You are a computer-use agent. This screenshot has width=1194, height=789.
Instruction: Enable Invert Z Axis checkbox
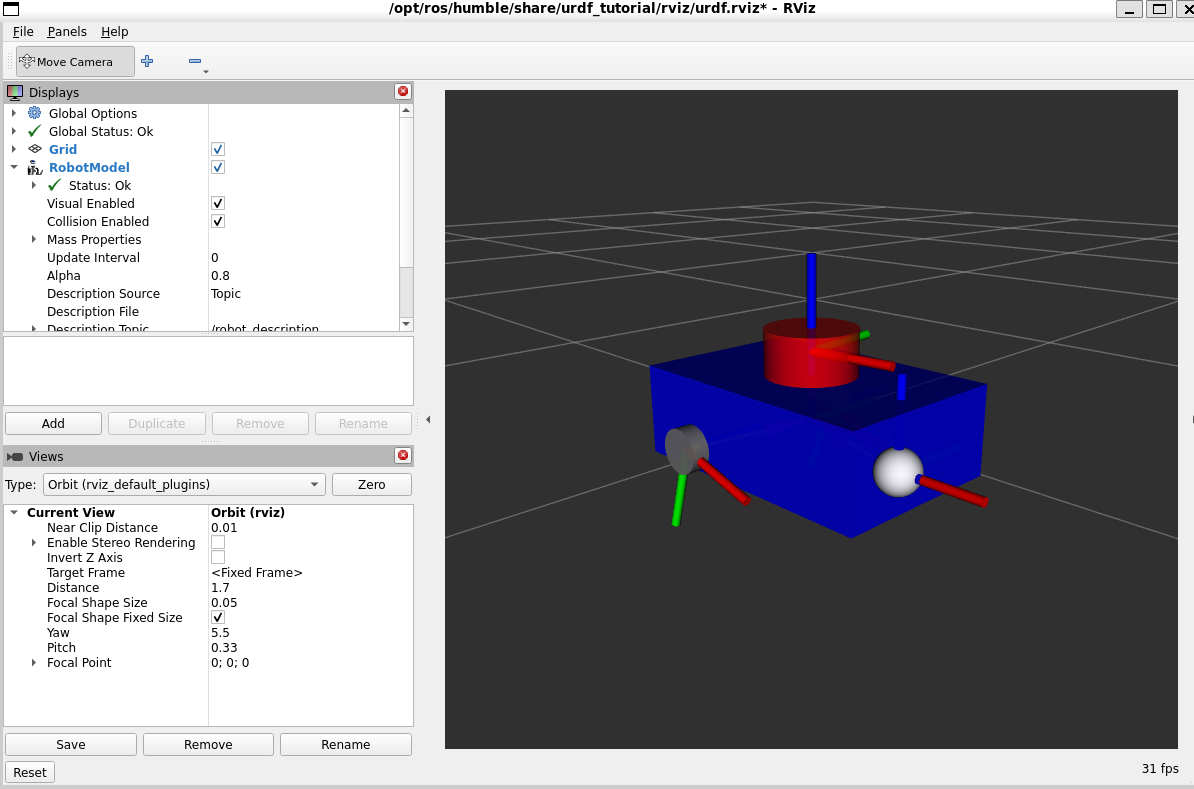click(x=218, y=558)
